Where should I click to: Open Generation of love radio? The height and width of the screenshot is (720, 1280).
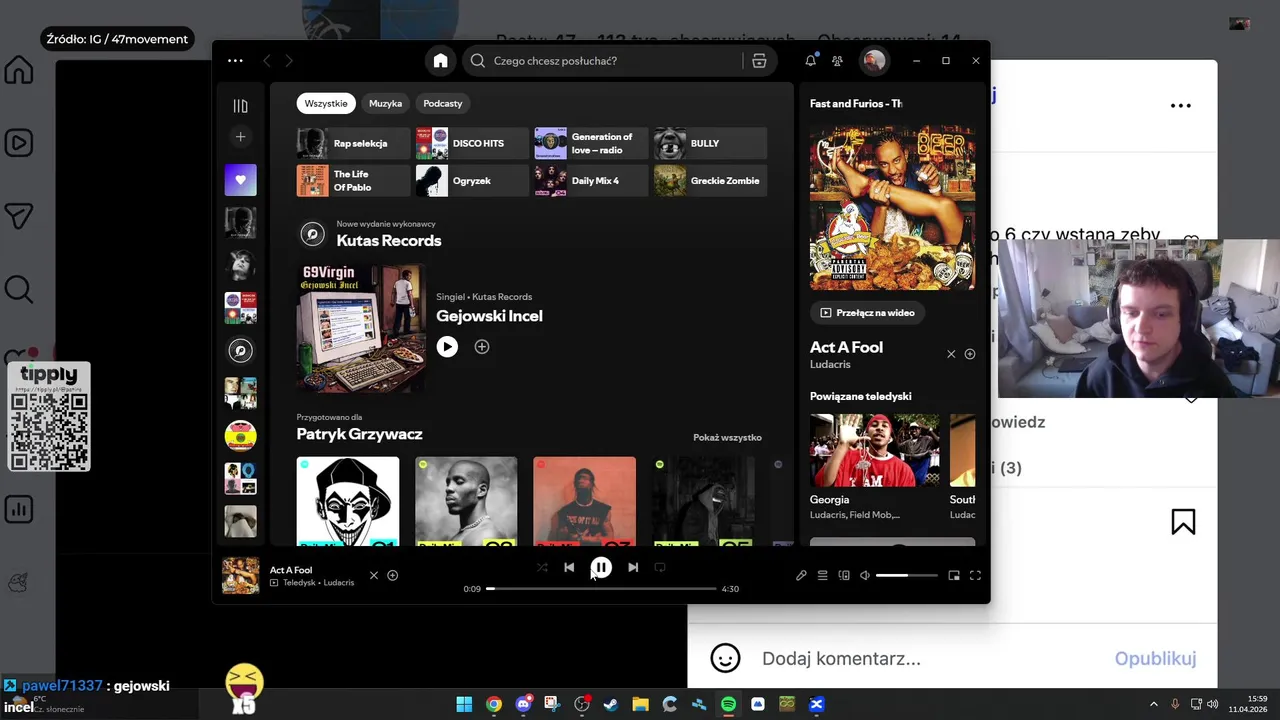pos(591,143)
